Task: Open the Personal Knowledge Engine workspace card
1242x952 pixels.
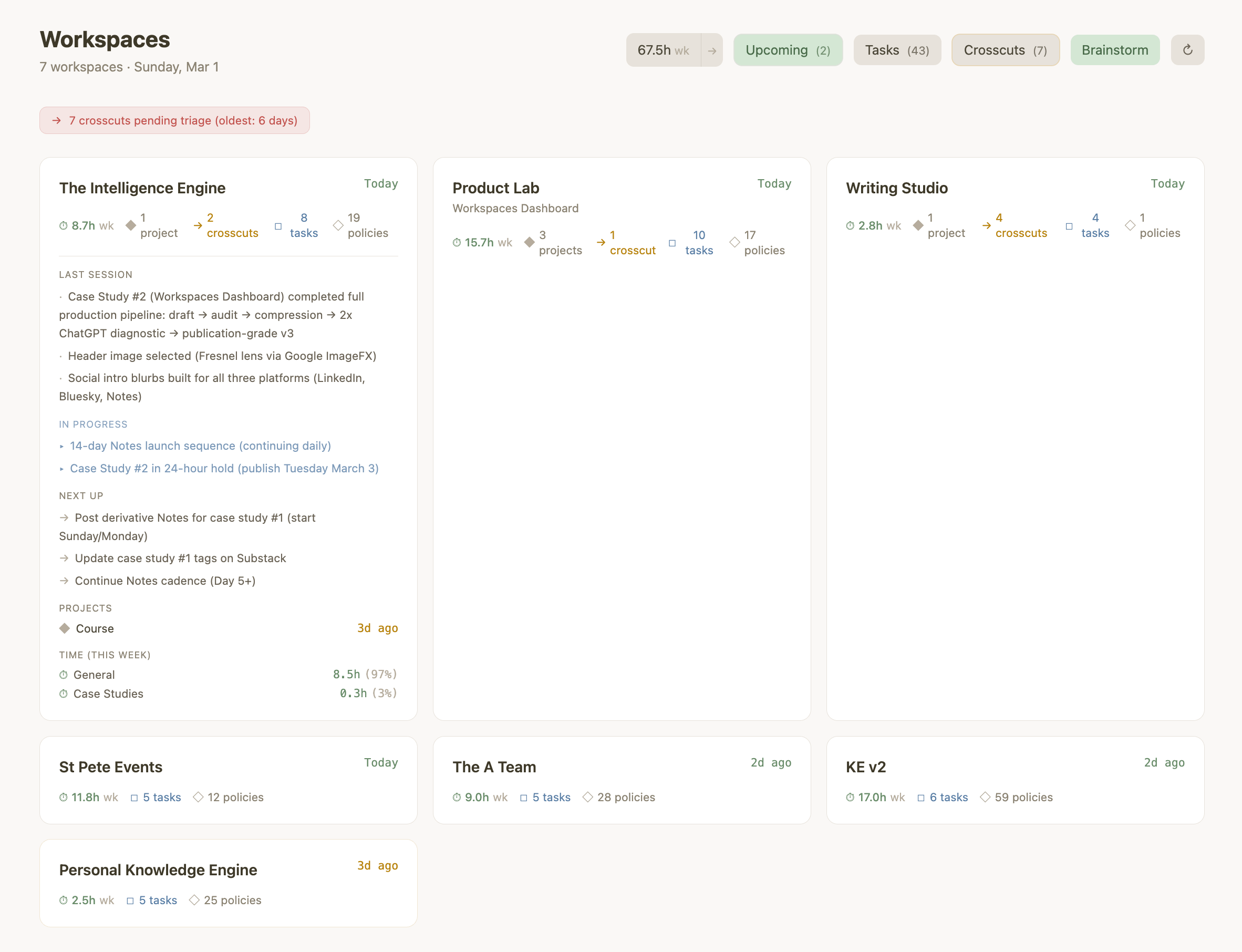Action: pyautogui.click(x=159, y=870)
